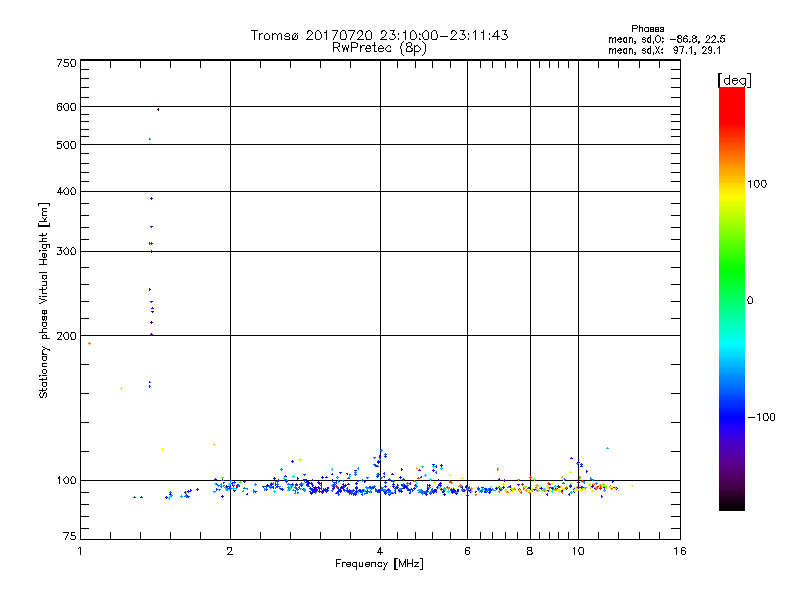The width and height of the screenshot is (800, 600).
Task: Click the x-axis tick label '10'
Action: pyautogui.click(x=578, y=551)
